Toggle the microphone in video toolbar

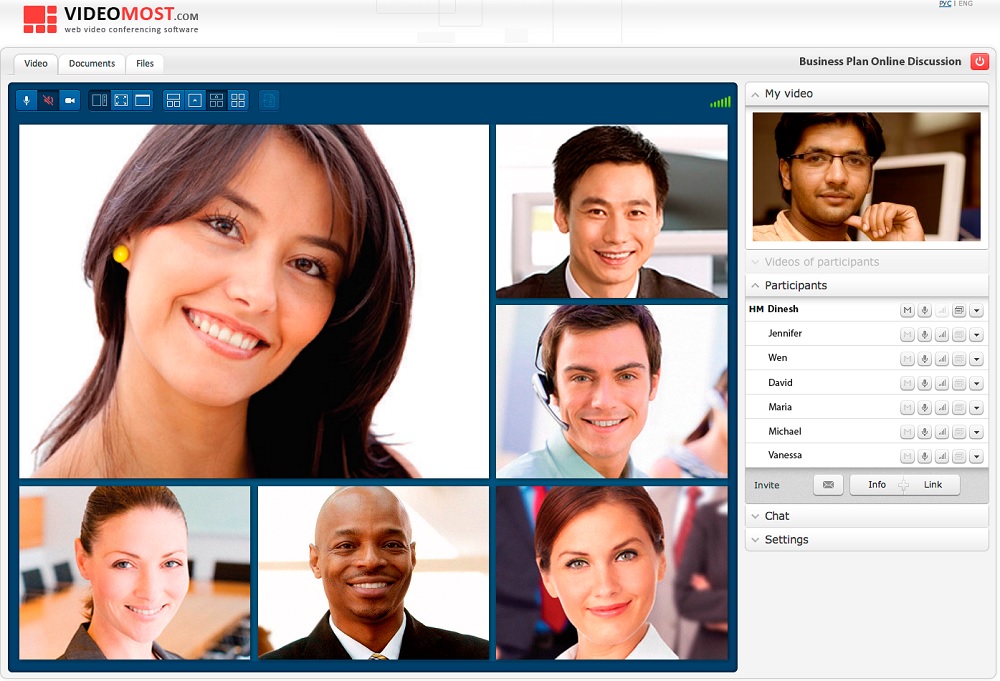point(27,100)
